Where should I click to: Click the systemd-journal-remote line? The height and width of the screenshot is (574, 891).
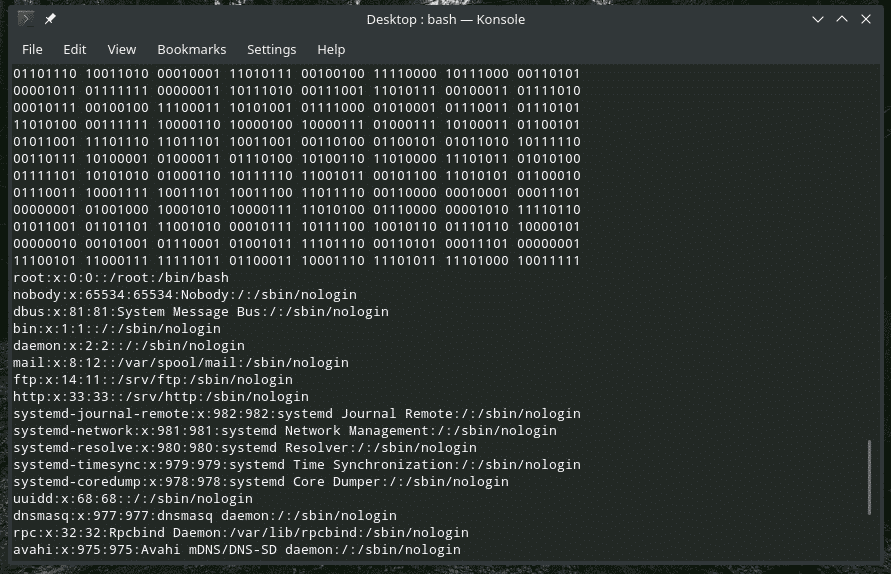click(297, 414)
